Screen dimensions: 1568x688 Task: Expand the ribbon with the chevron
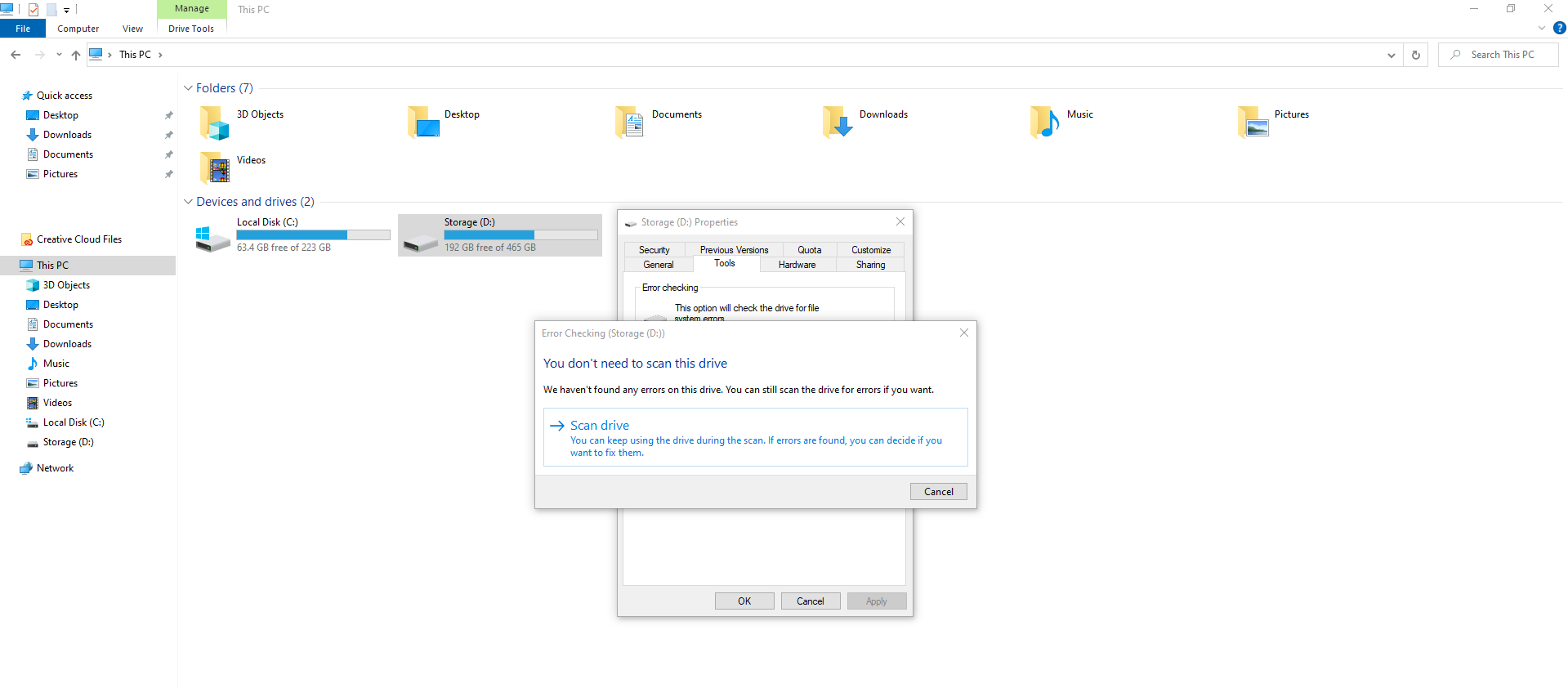point(1542,28)
